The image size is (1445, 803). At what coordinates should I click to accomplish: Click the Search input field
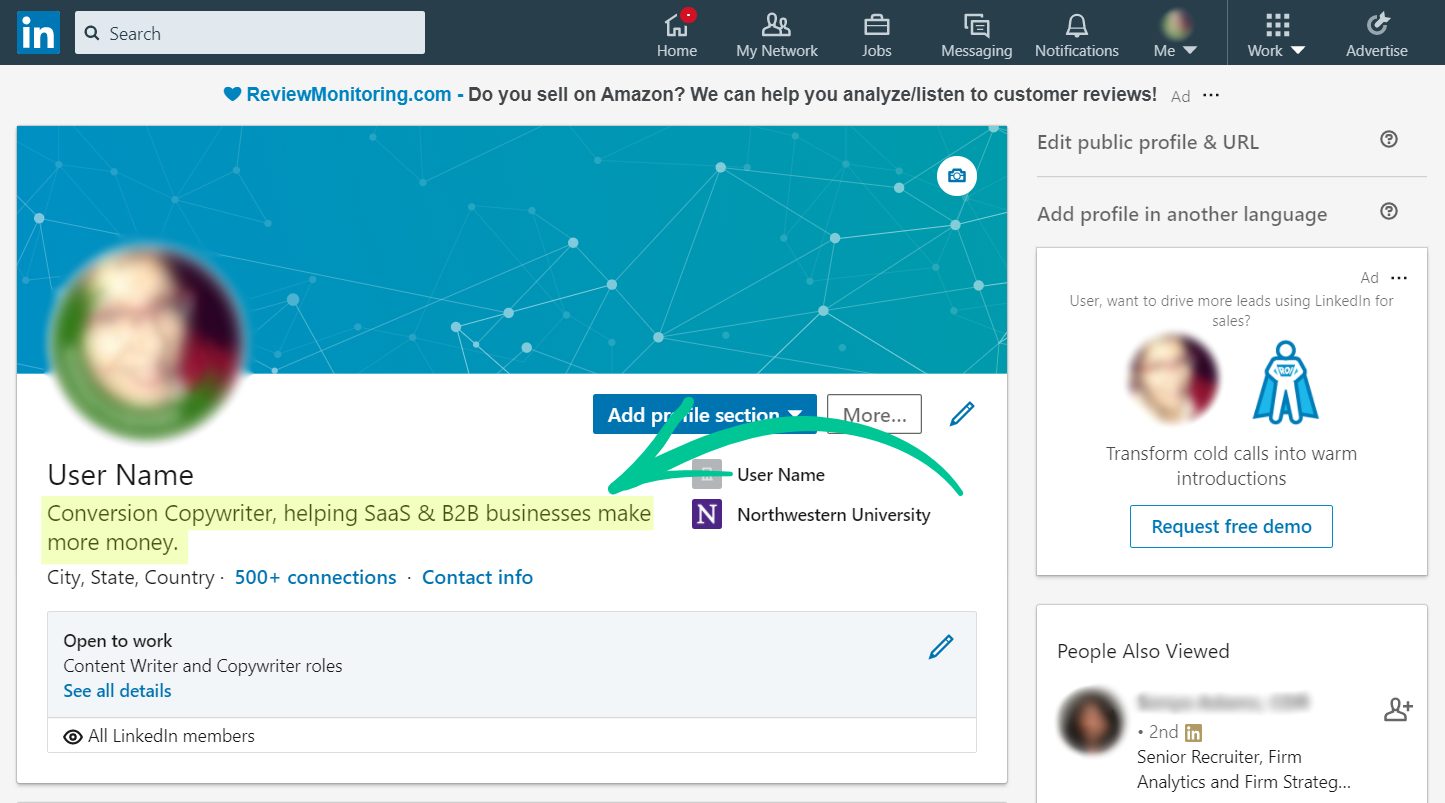pos(250,33)
